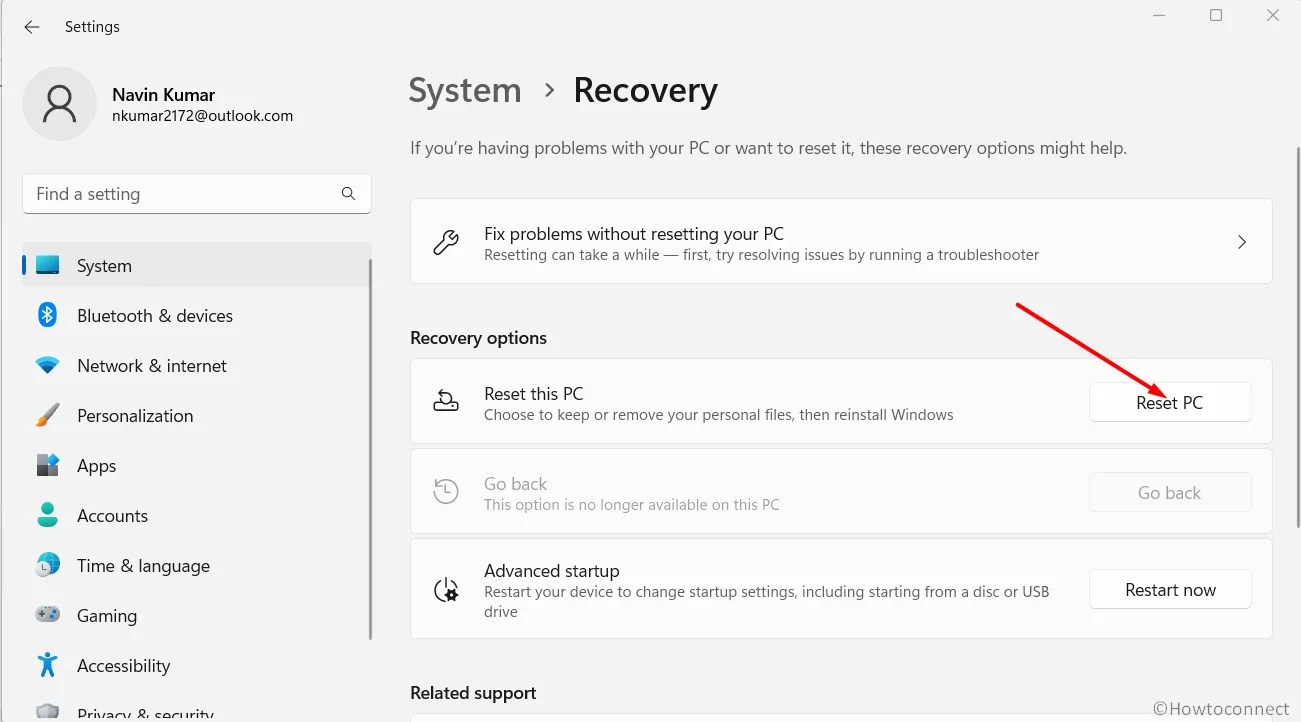1301x722 pixels.
Task: Expand the troubleshooter row chevron
Action: click(x=1242, y=241)
